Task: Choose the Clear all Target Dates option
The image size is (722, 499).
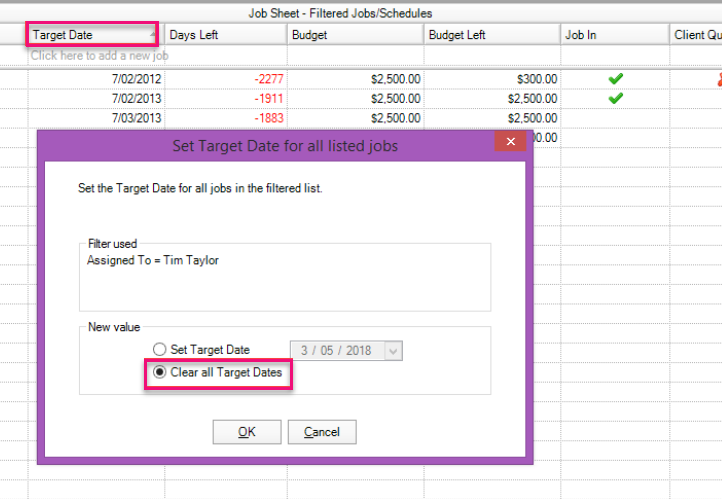Action: (158, 373)
